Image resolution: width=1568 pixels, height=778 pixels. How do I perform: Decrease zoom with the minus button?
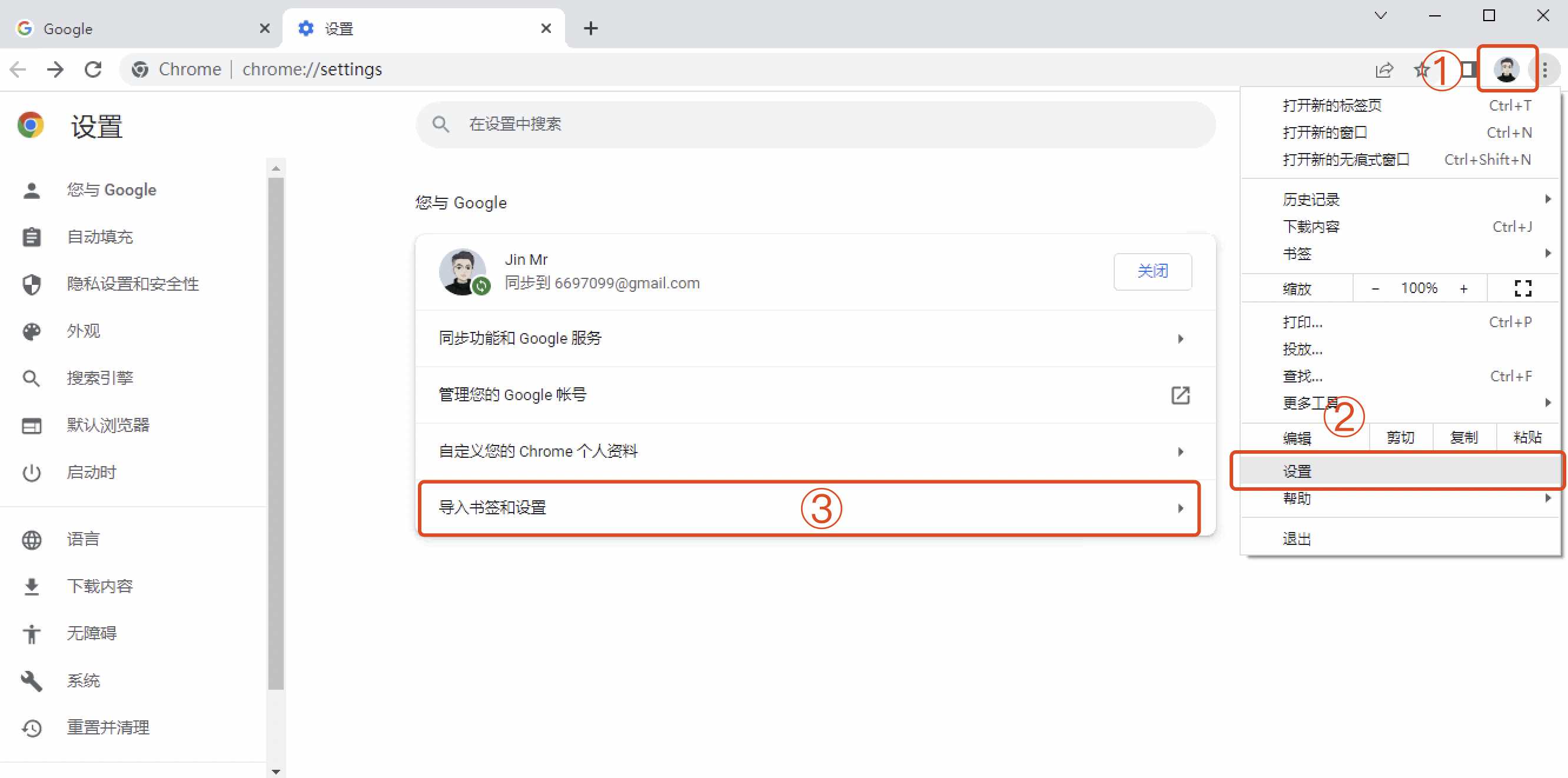[1375, 288]
